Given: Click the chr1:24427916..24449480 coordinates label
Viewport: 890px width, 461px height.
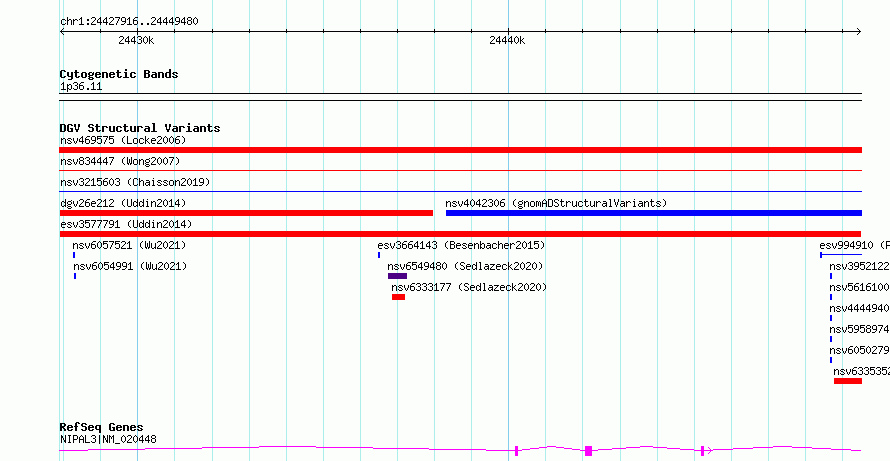Looking at the screenshot, I should [129, 22].
